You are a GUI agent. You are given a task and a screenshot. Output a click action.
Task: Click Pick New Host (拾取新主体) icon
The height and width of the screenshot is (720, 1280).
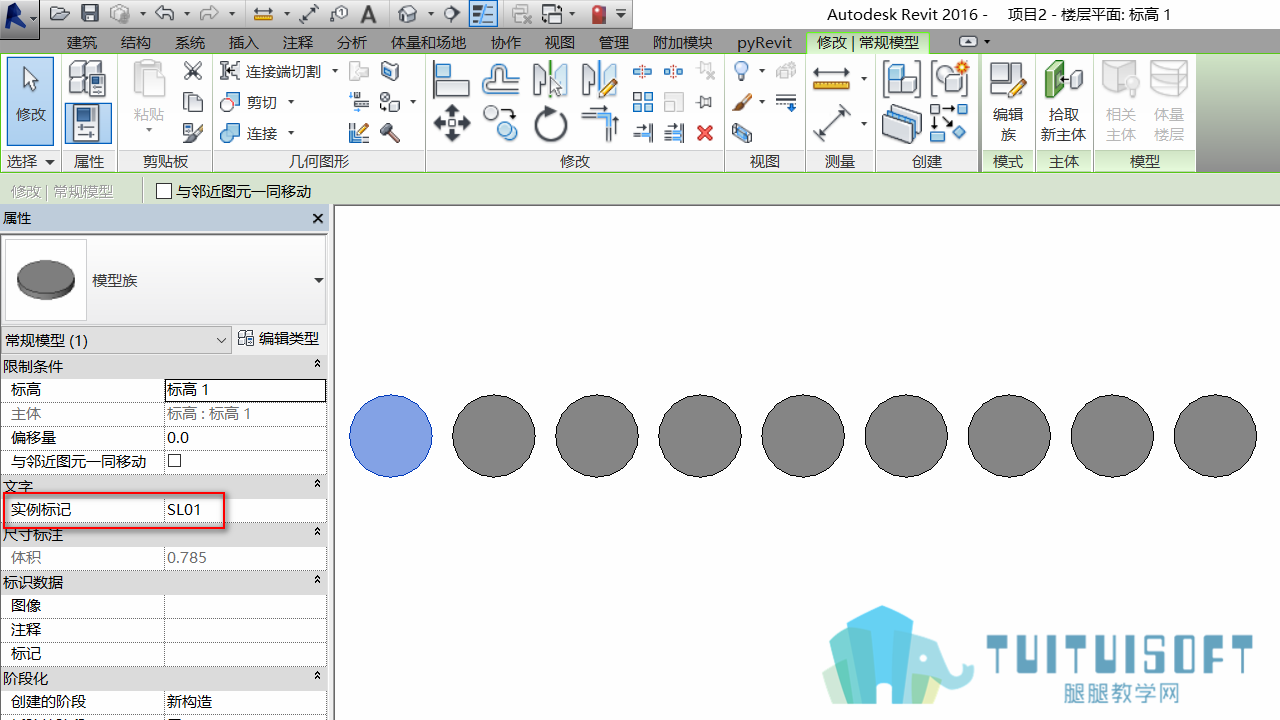tap(1063, 101)
